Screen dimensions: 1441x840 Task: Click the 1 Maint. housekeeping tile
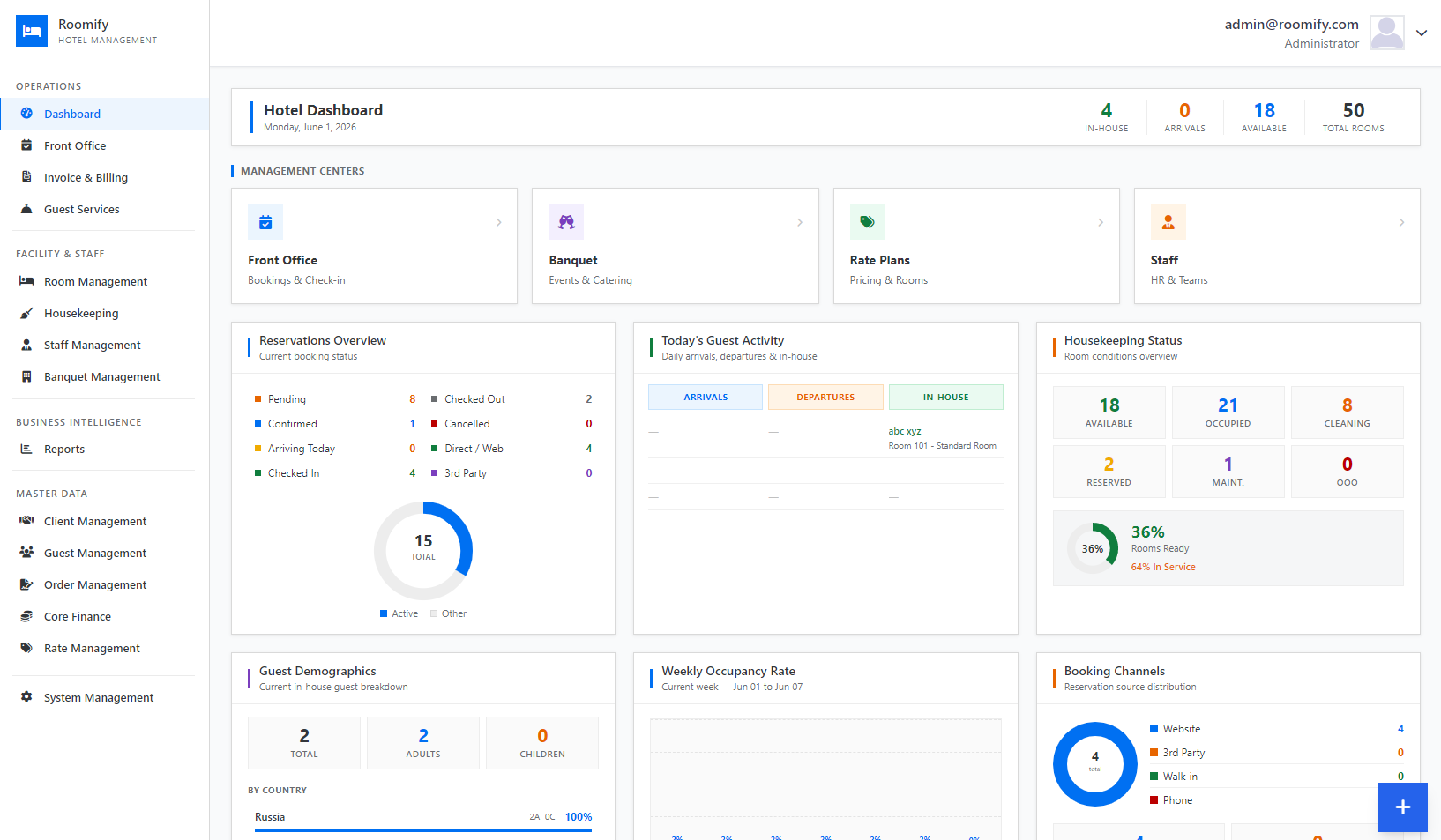(x=1228, y=472)
